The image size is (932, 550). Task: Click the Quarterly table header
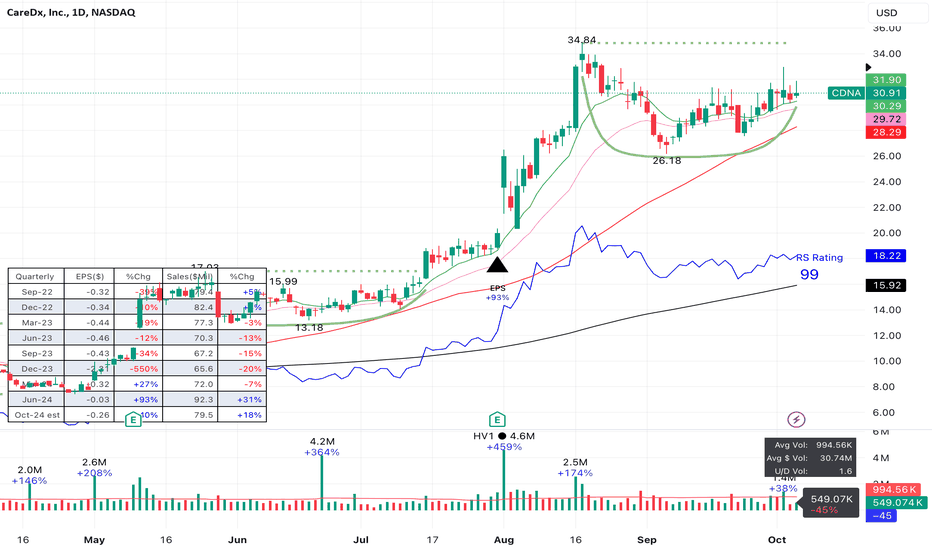point(35,276)
